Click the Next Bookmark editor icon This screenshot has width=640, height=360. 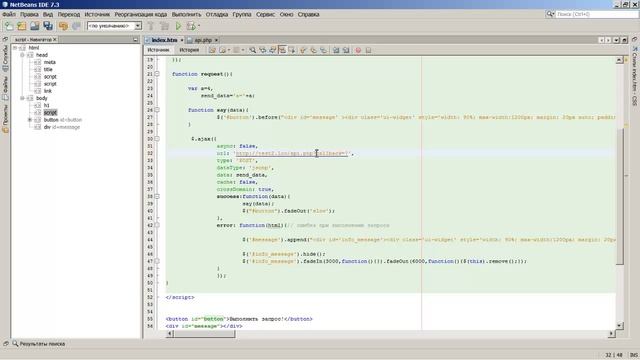(313, 50)
